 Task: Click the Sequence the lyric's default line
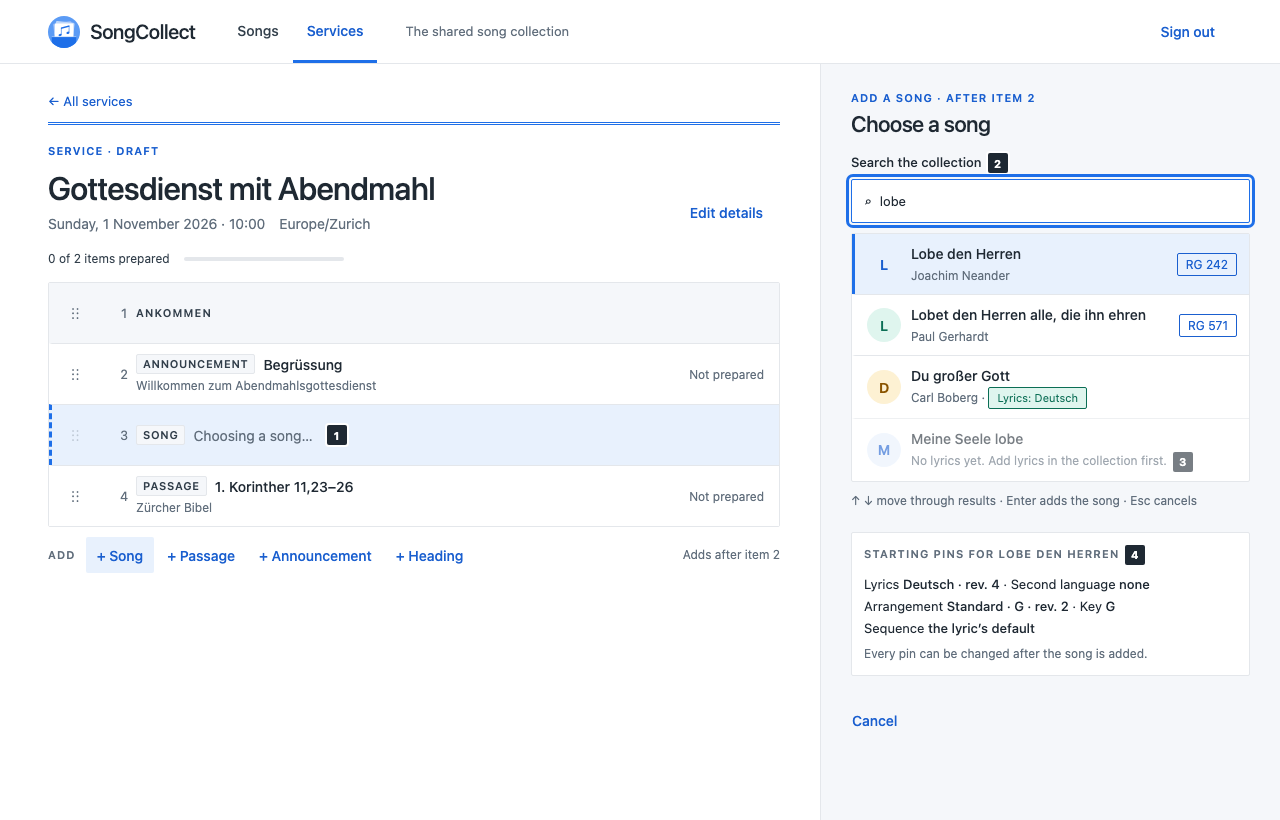tap(949, 628)
